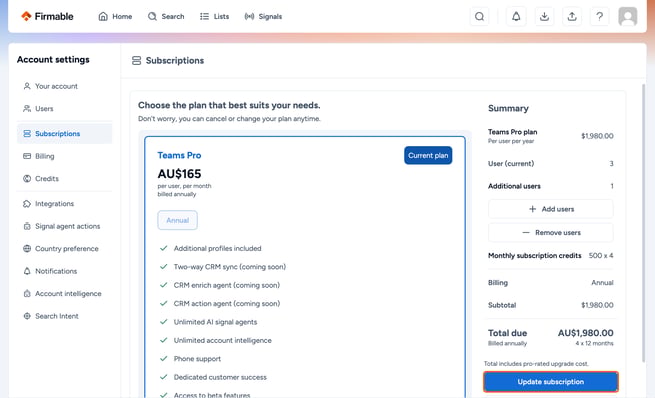Click the bell icon beside sidebar Notifications

[27, 271]
